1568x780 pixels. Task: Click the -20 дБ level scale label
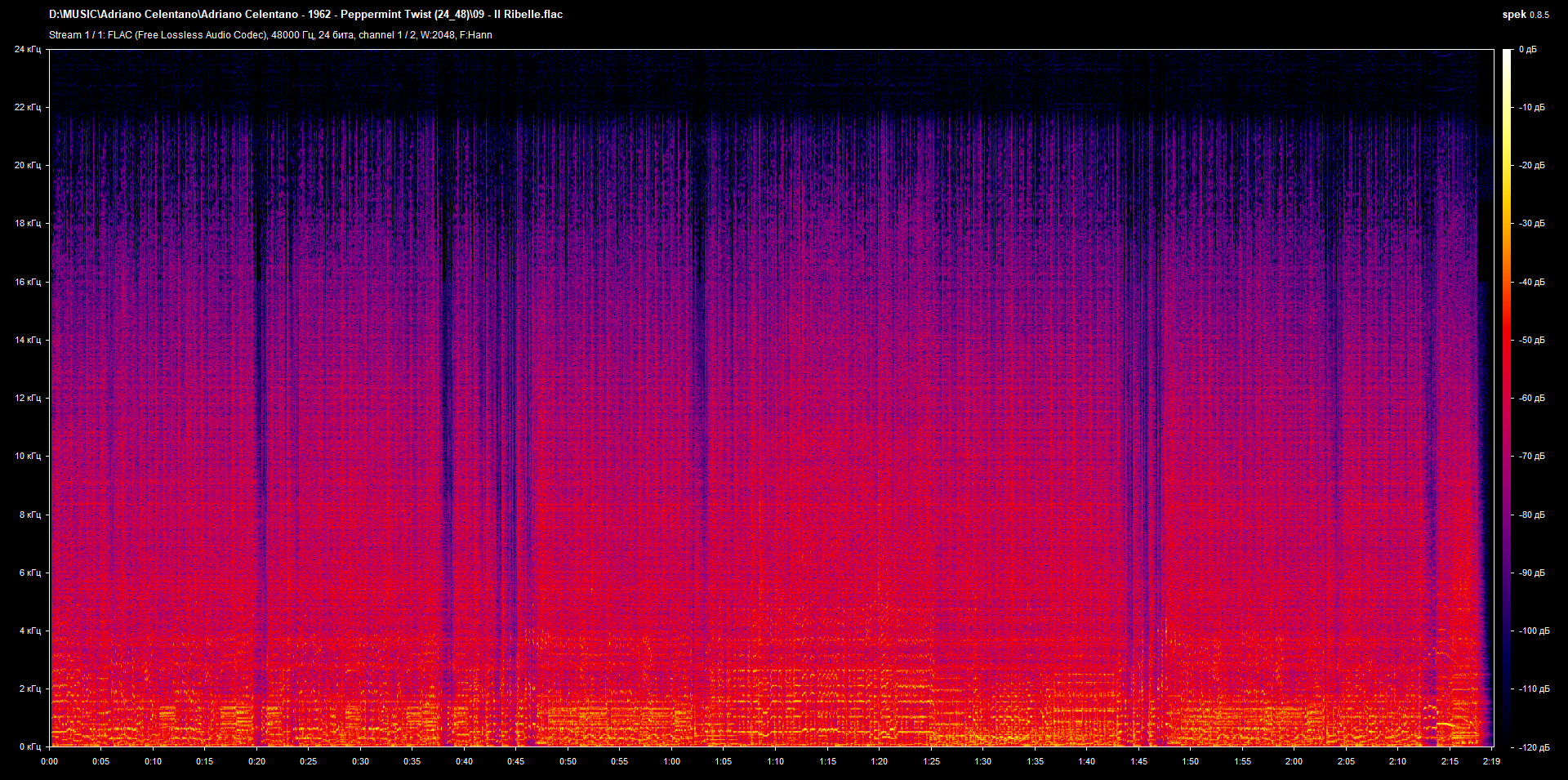1530,165
